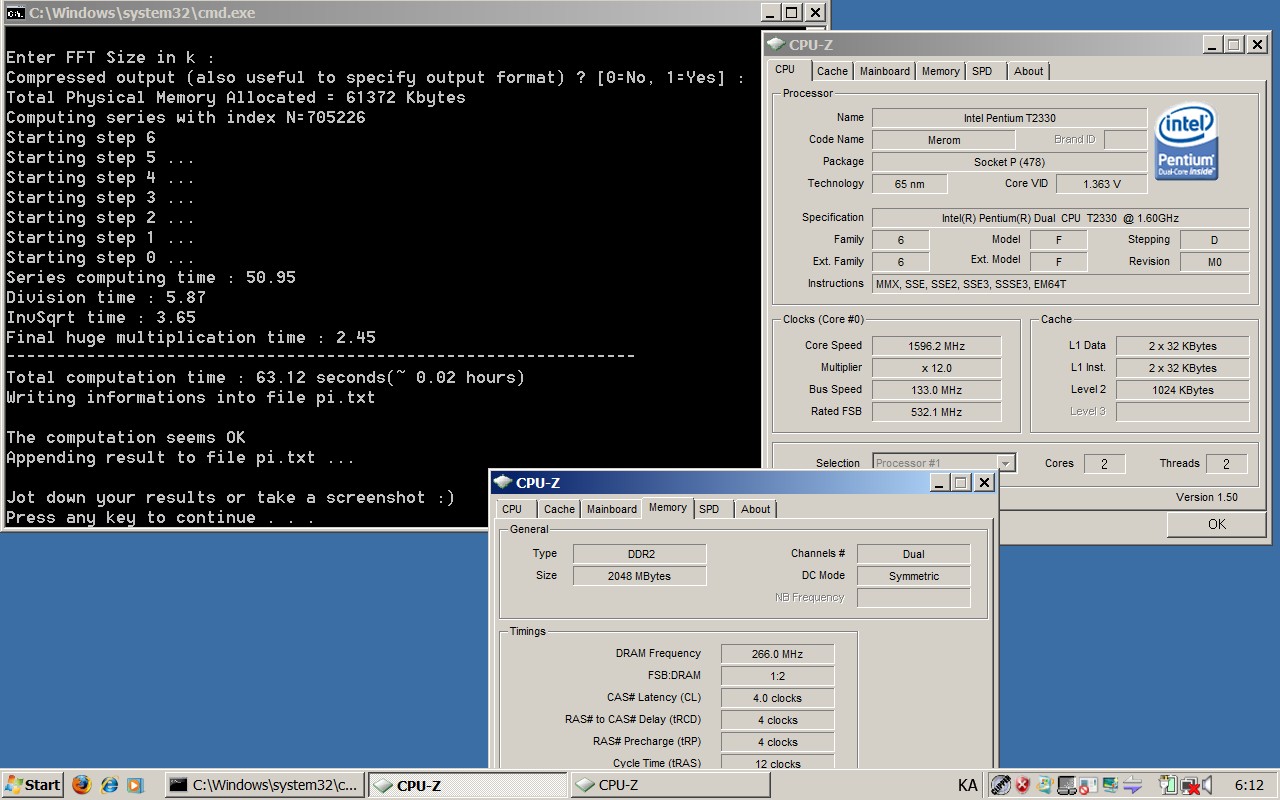Click the Multiplier value x 12.0
Image resolution: width=1280 pixels, height=800 pixels.
(x=936, y=368)
